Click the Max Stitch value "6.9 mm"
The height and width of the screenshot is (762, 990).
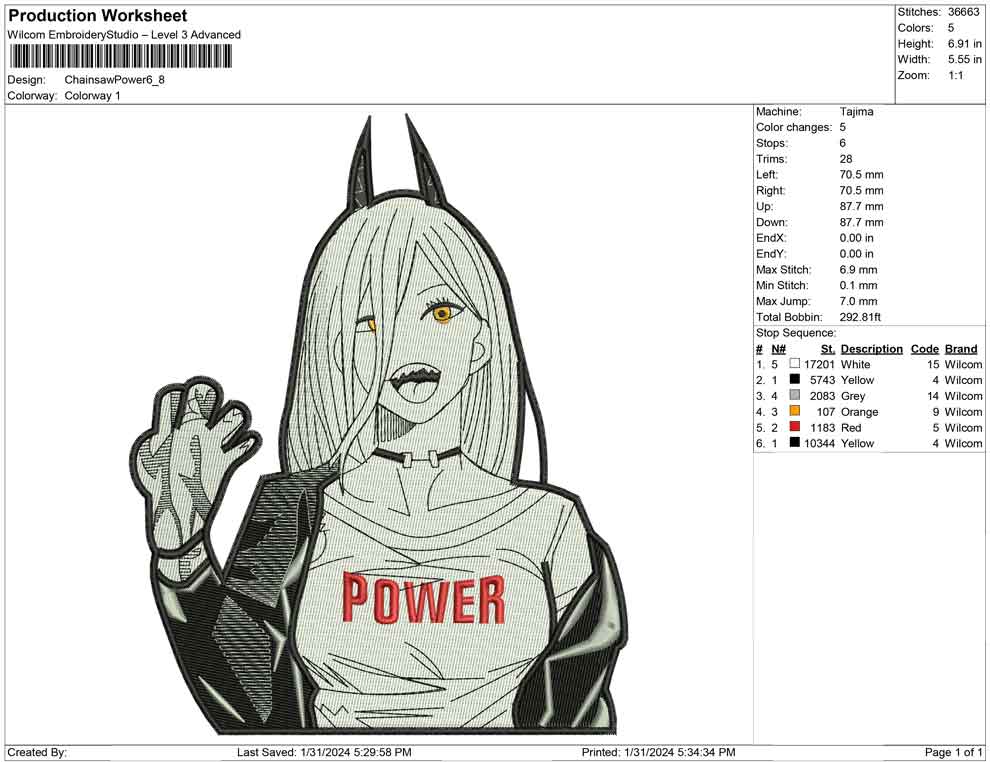(x=858, y=270)
